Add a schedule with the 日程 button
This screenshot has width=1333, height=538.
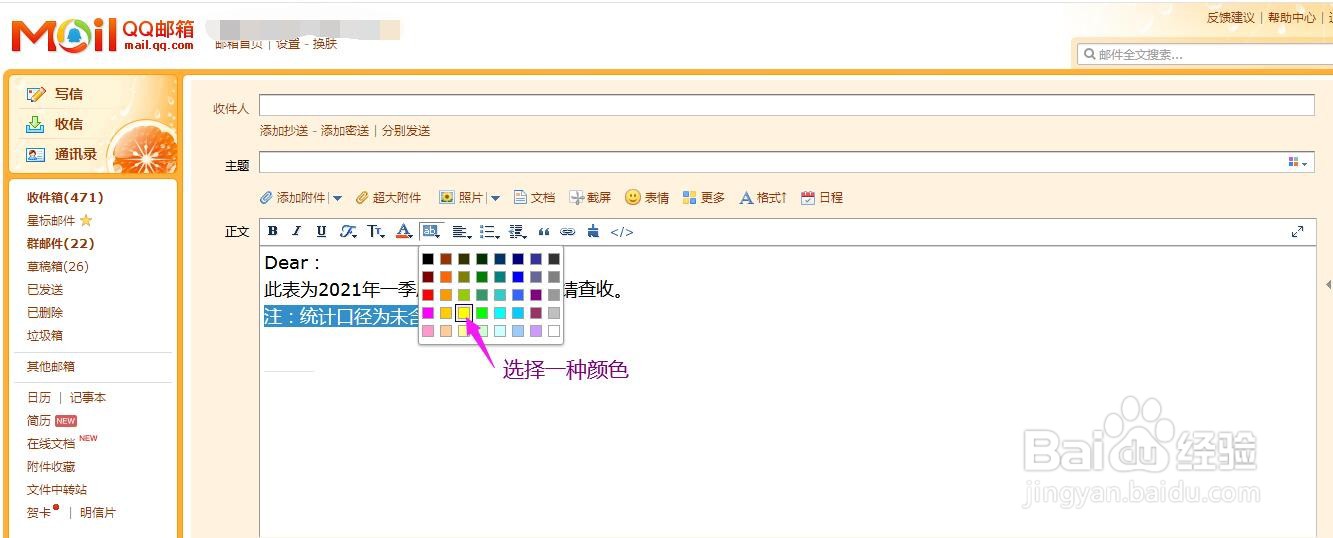pos(822,198)
